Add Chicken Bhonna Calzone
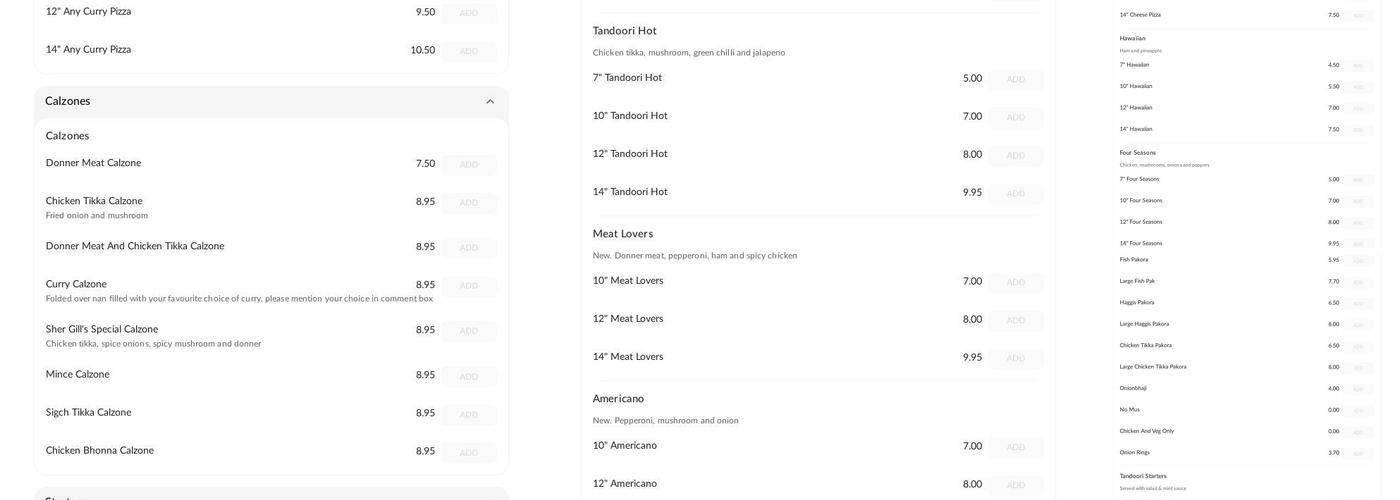This screenshot has width=1400, height=500. pos(468,452)
